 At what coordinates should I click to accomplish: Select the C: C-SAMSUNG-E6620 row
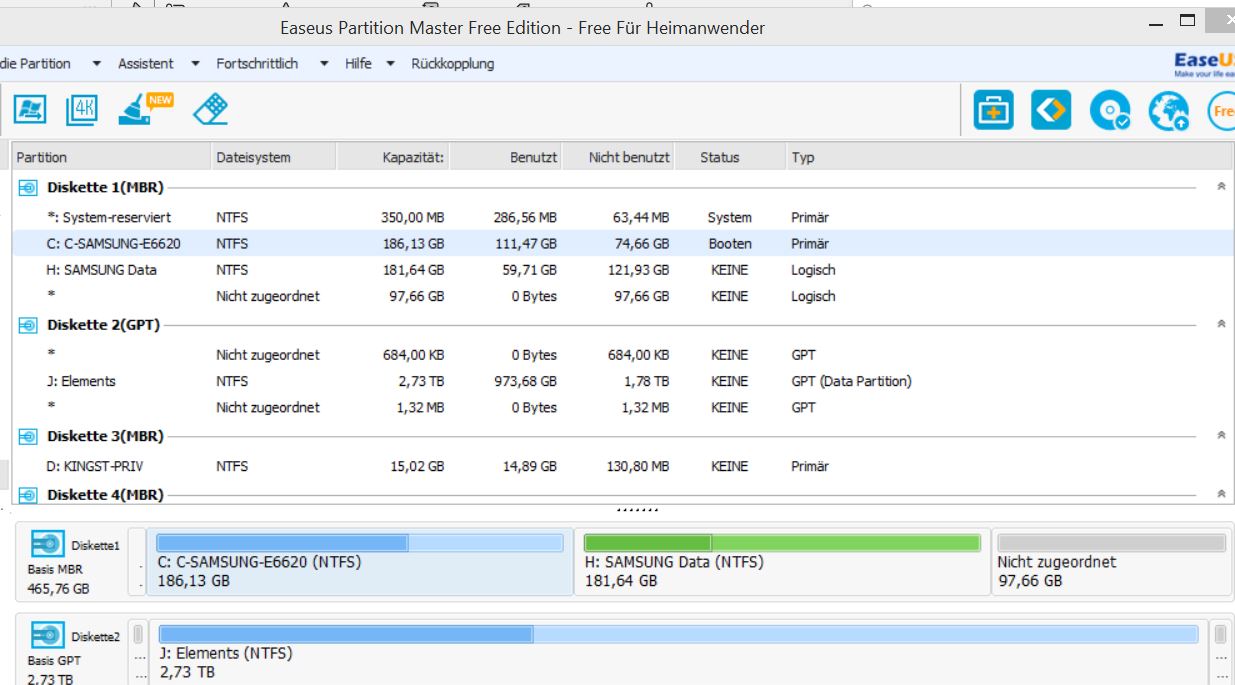click(x=622, y=243)
